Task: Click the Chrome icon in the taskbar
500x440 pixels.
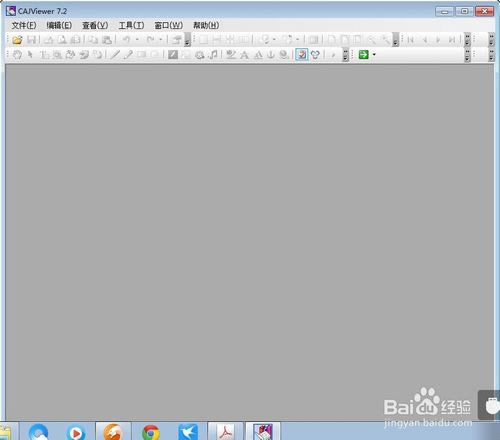Action: pos(151,433)
